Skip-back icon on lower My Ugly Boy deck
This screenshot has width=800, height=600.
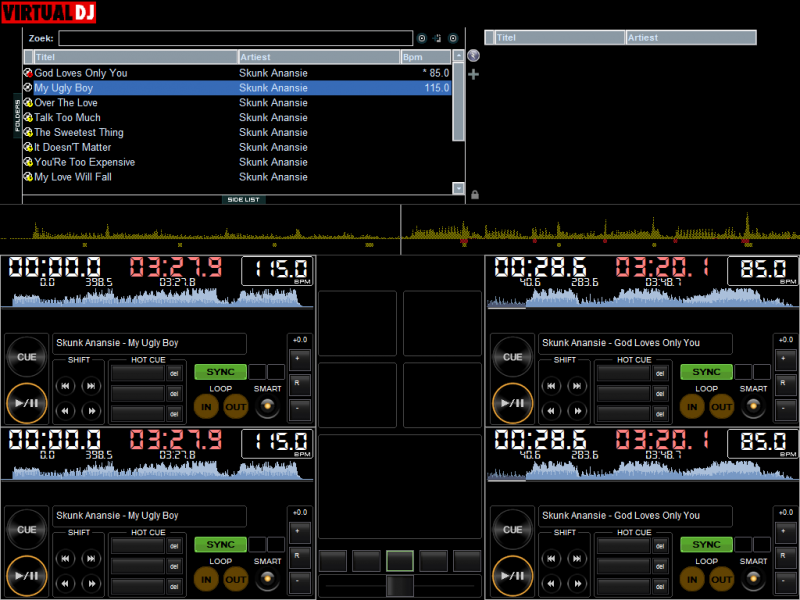pos(65,559)
